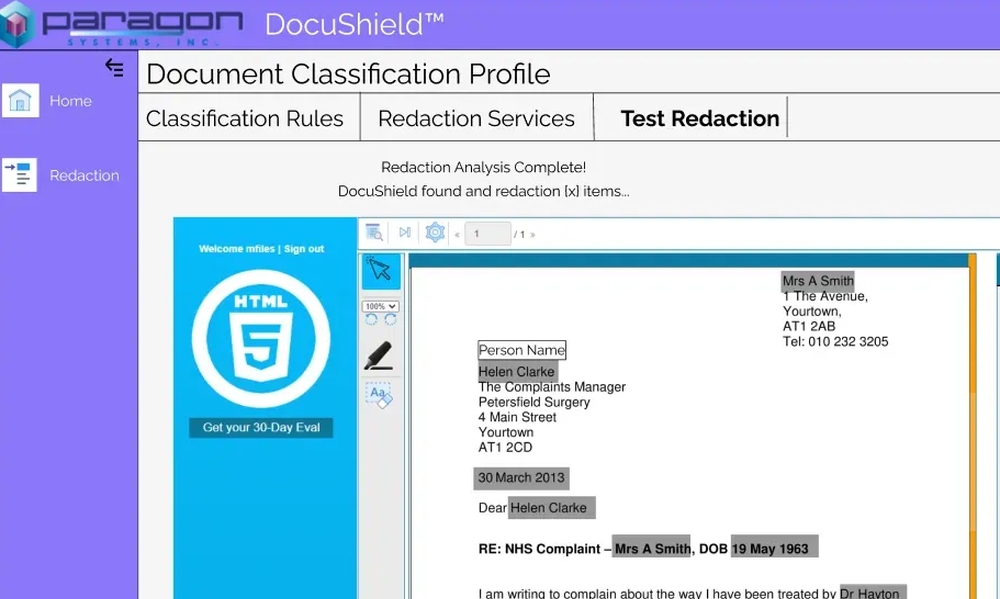Select the text redaction eraser tool

click(379, 395)
